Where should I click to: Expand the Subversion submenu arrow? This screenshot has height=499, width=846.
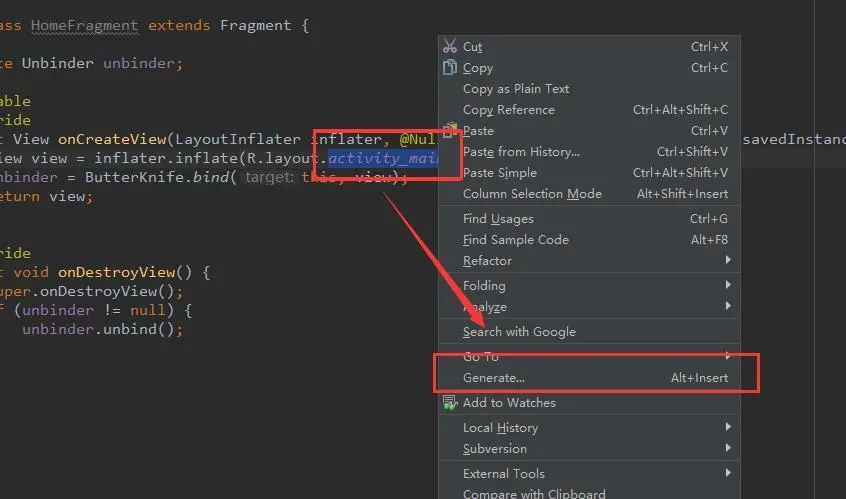click(728, 448)
